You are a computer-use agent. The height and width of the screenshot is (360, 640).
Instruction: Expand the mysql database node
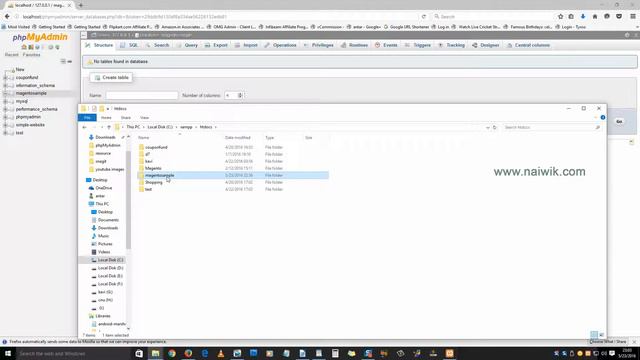[x=5, y=101]
